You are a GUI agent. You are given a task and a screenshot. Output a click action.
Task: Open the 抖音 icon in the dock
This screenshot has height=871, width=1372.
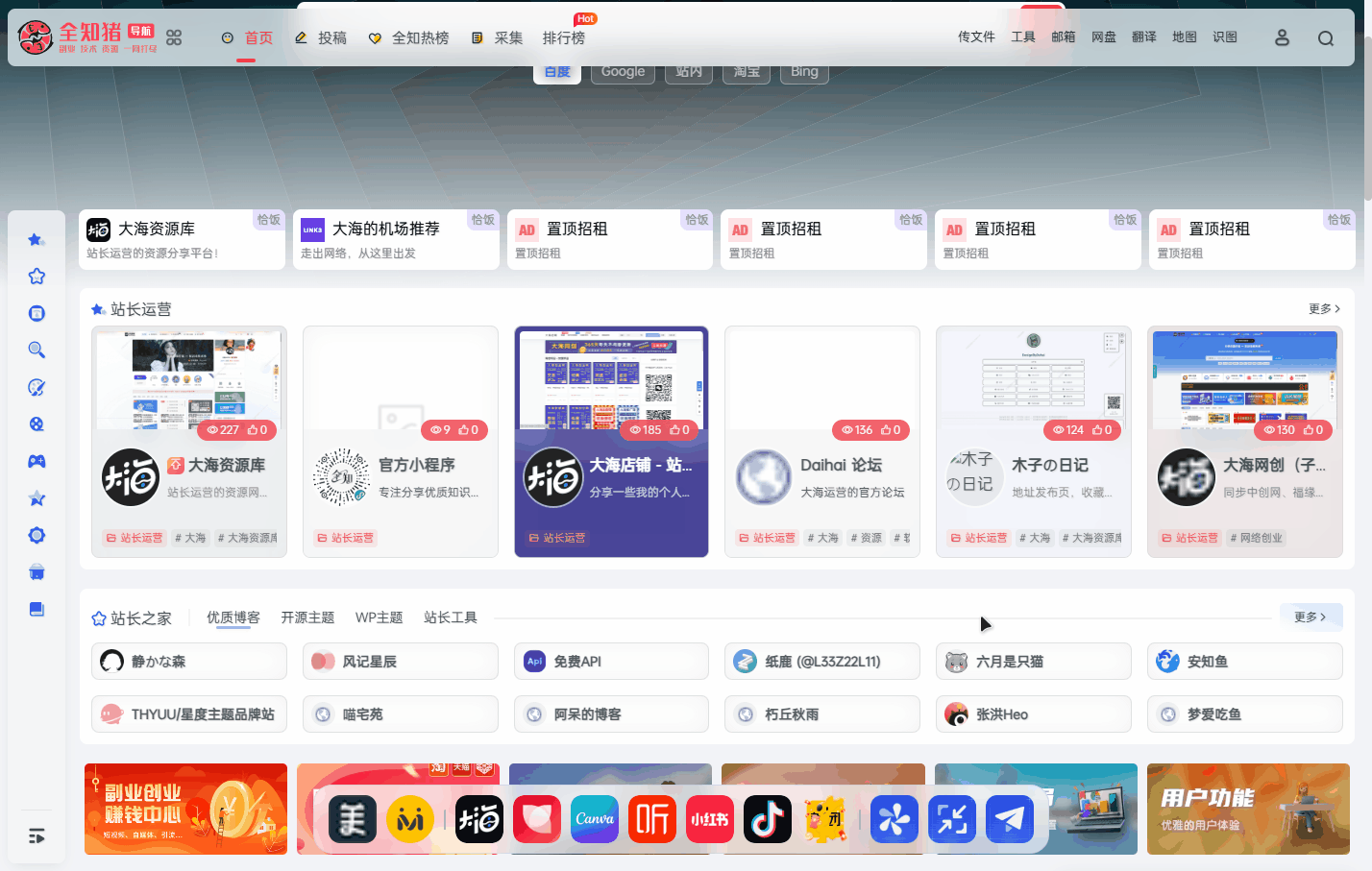click(767, 820)
